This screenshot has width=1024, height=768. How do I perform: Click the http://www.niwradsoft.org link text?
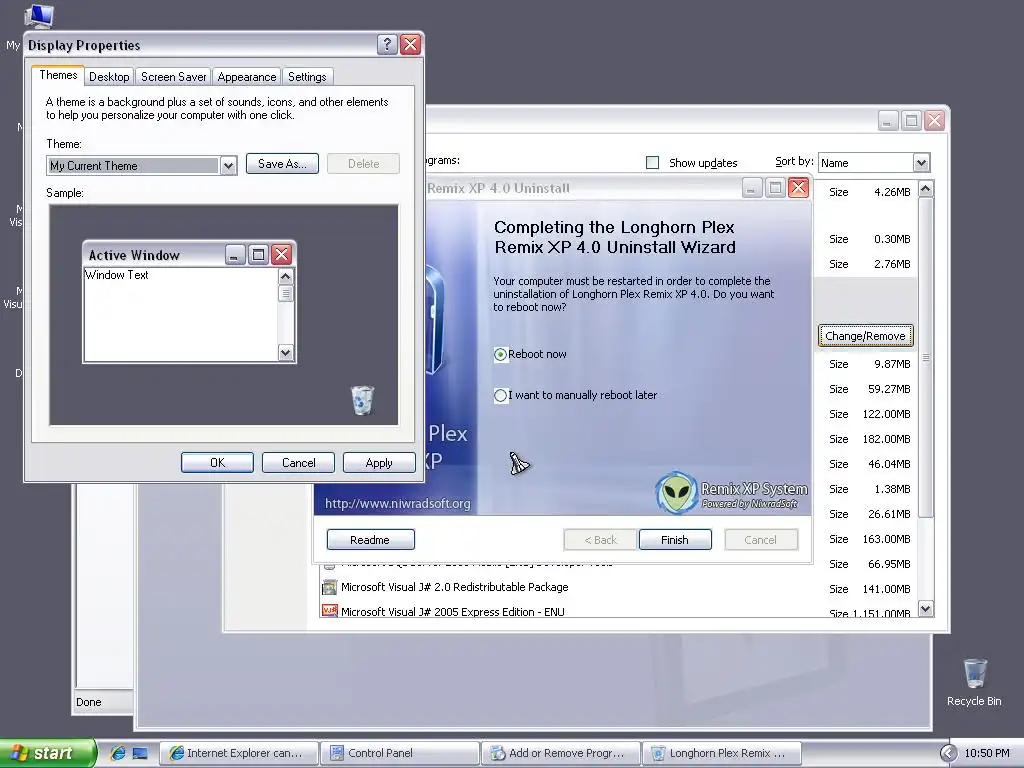[x=398, y=504]
